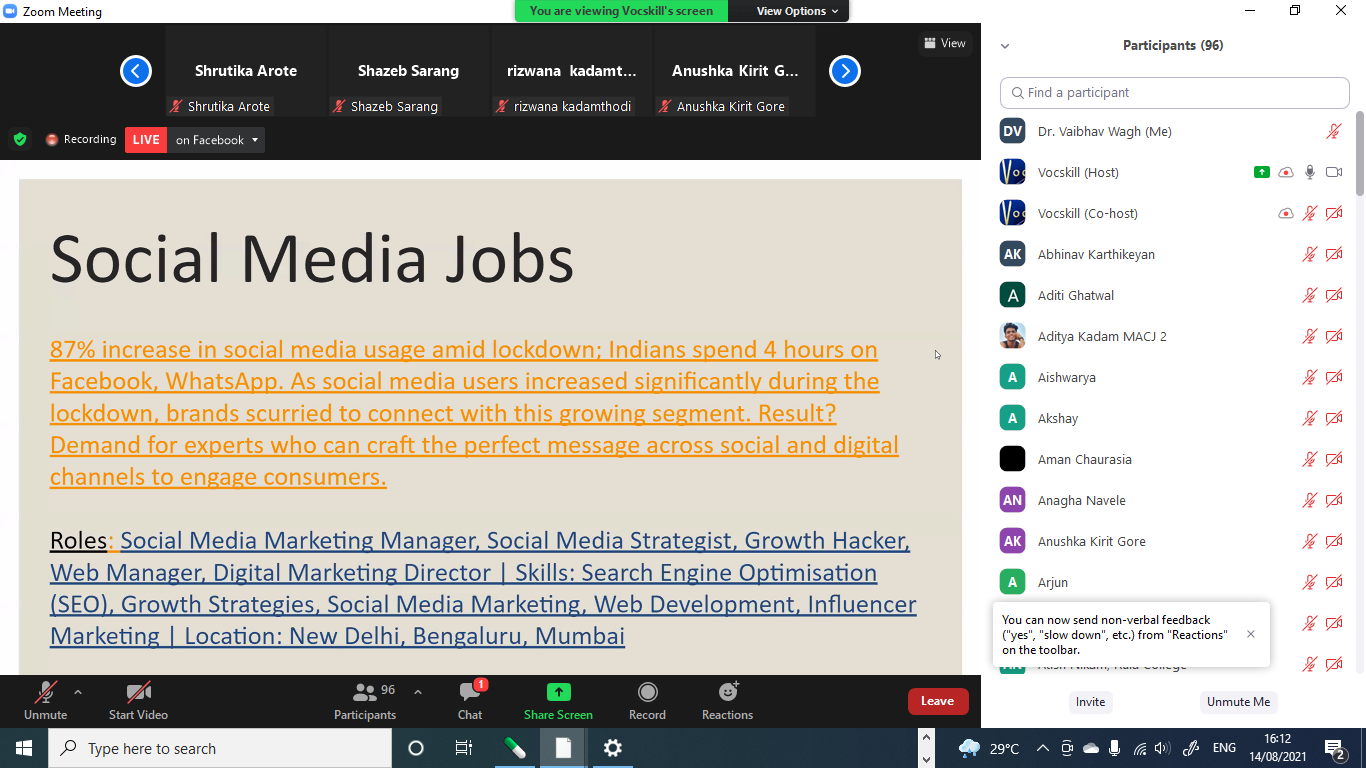Viewport: 1366px width, 768px height.
Task: Click the Start Video camera icon
Action: click(138, 692)
